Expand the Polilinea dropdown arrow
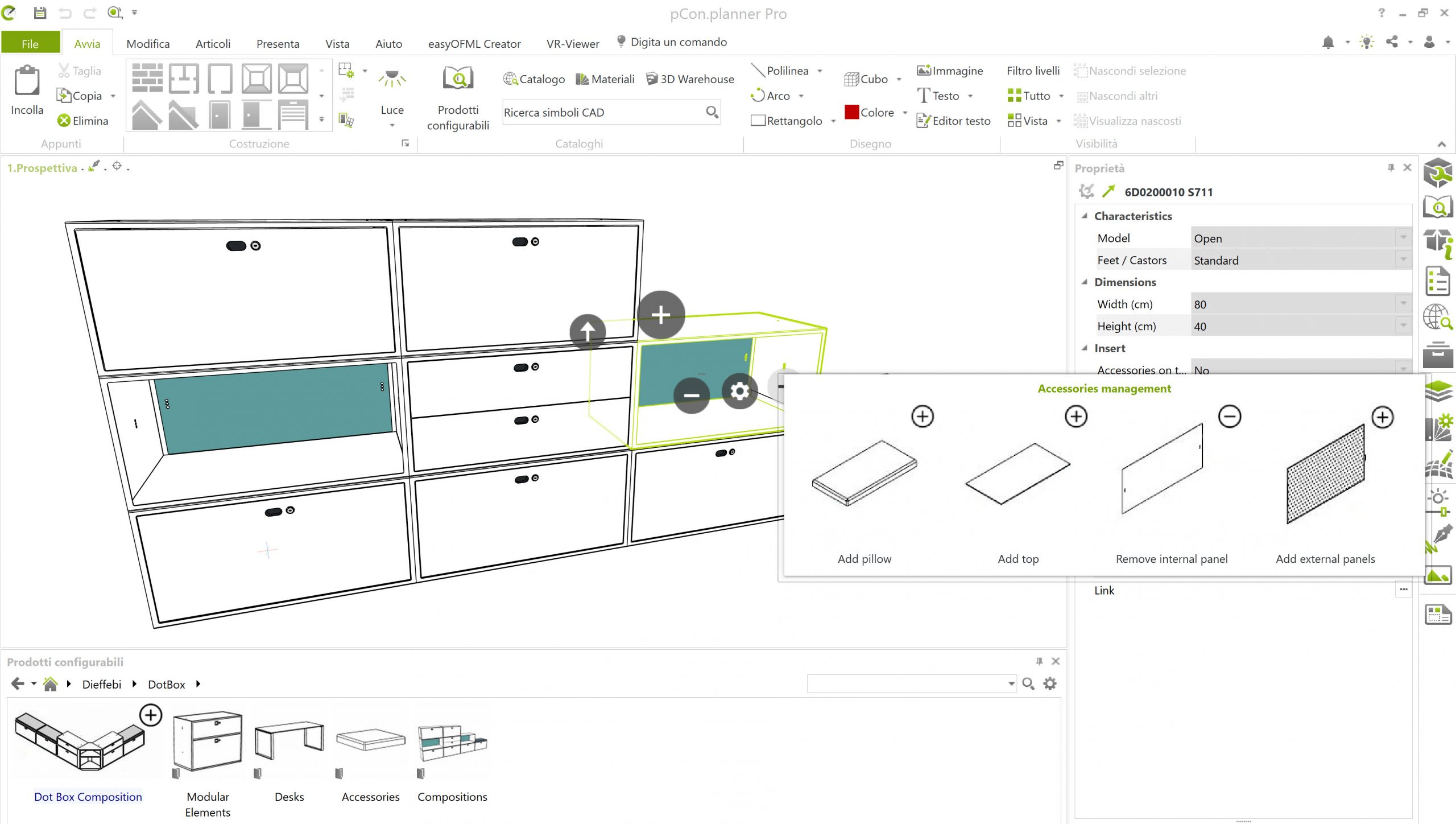 tap(820, 71)
